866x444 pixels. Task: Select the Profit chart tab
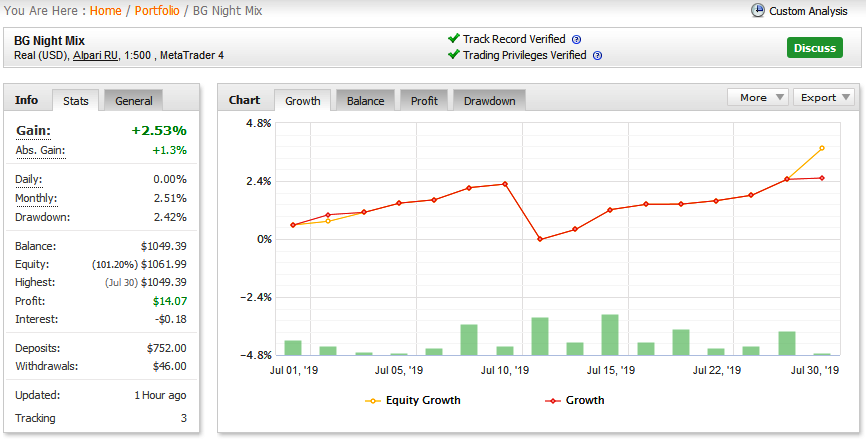424,101
